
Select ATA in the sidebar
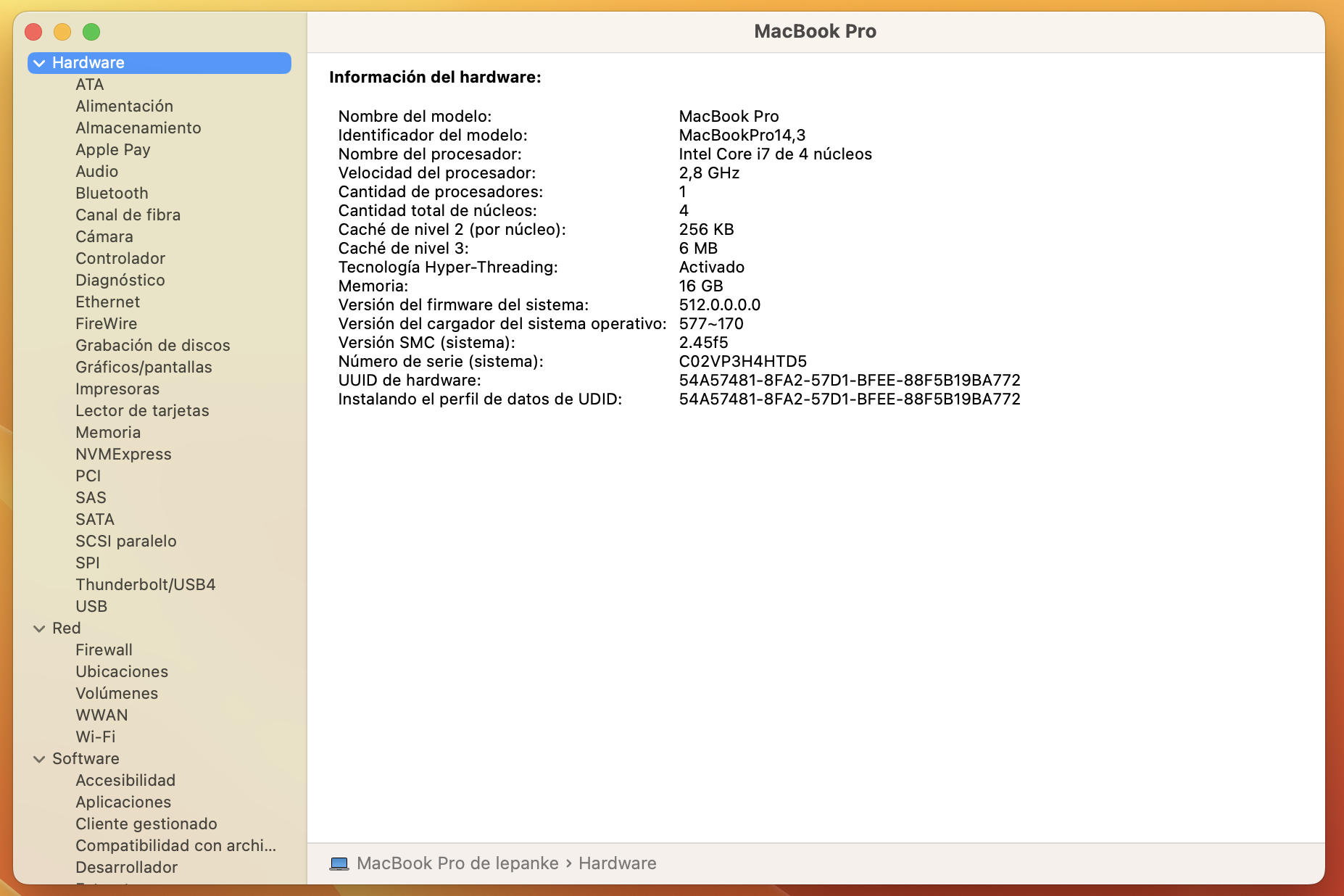point(90,84)
